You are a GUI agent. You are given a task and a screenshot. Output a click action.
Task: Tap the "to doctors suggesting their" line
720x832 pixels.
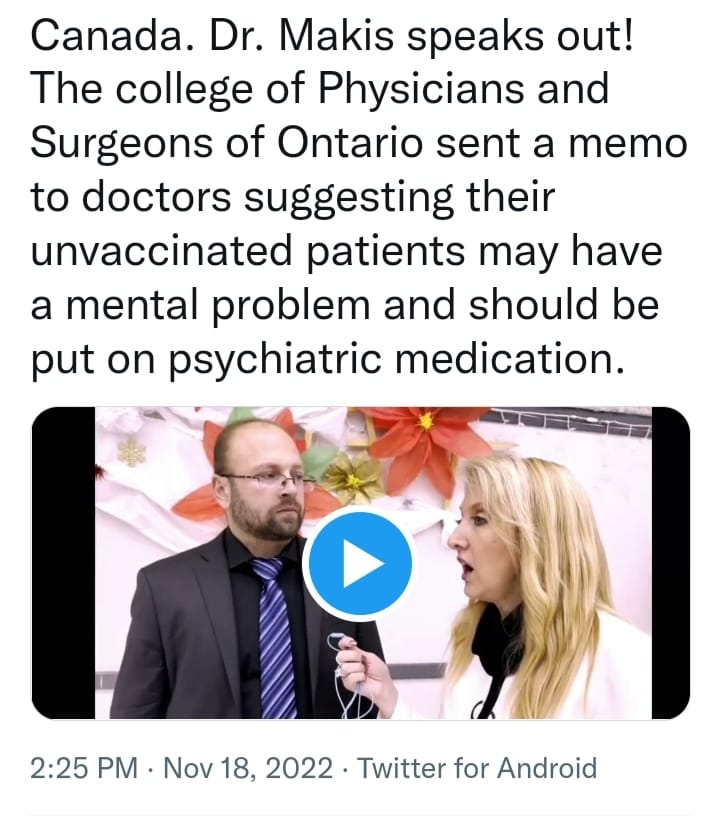291,198
